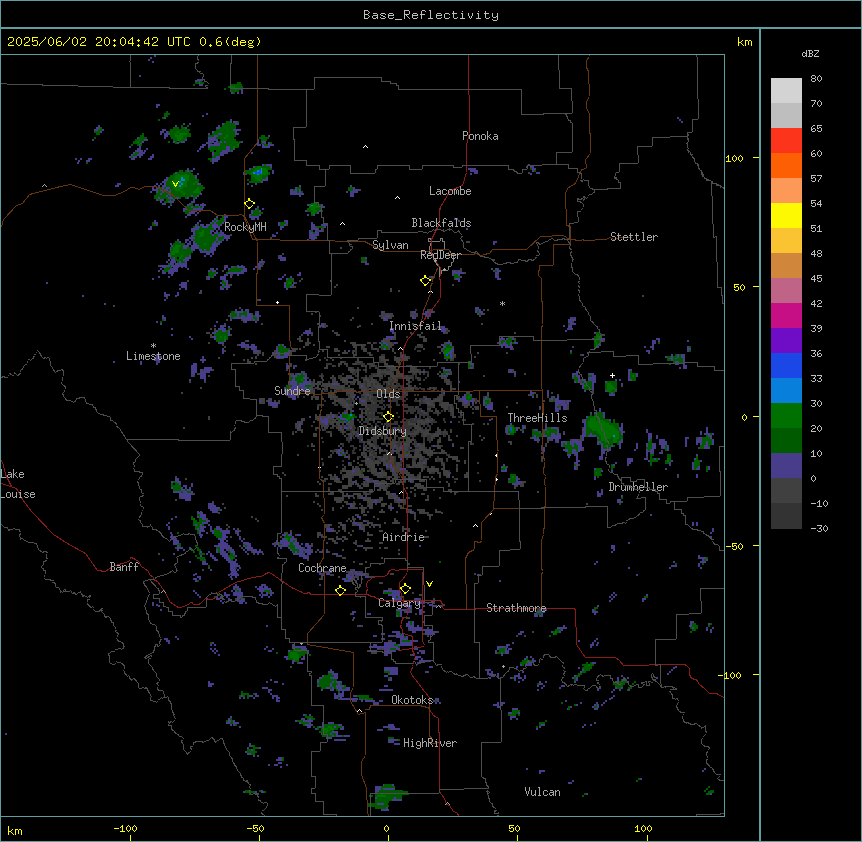Click the Innisfail label
The width and height of the screenshot is (862, 842).
point(415,326)
